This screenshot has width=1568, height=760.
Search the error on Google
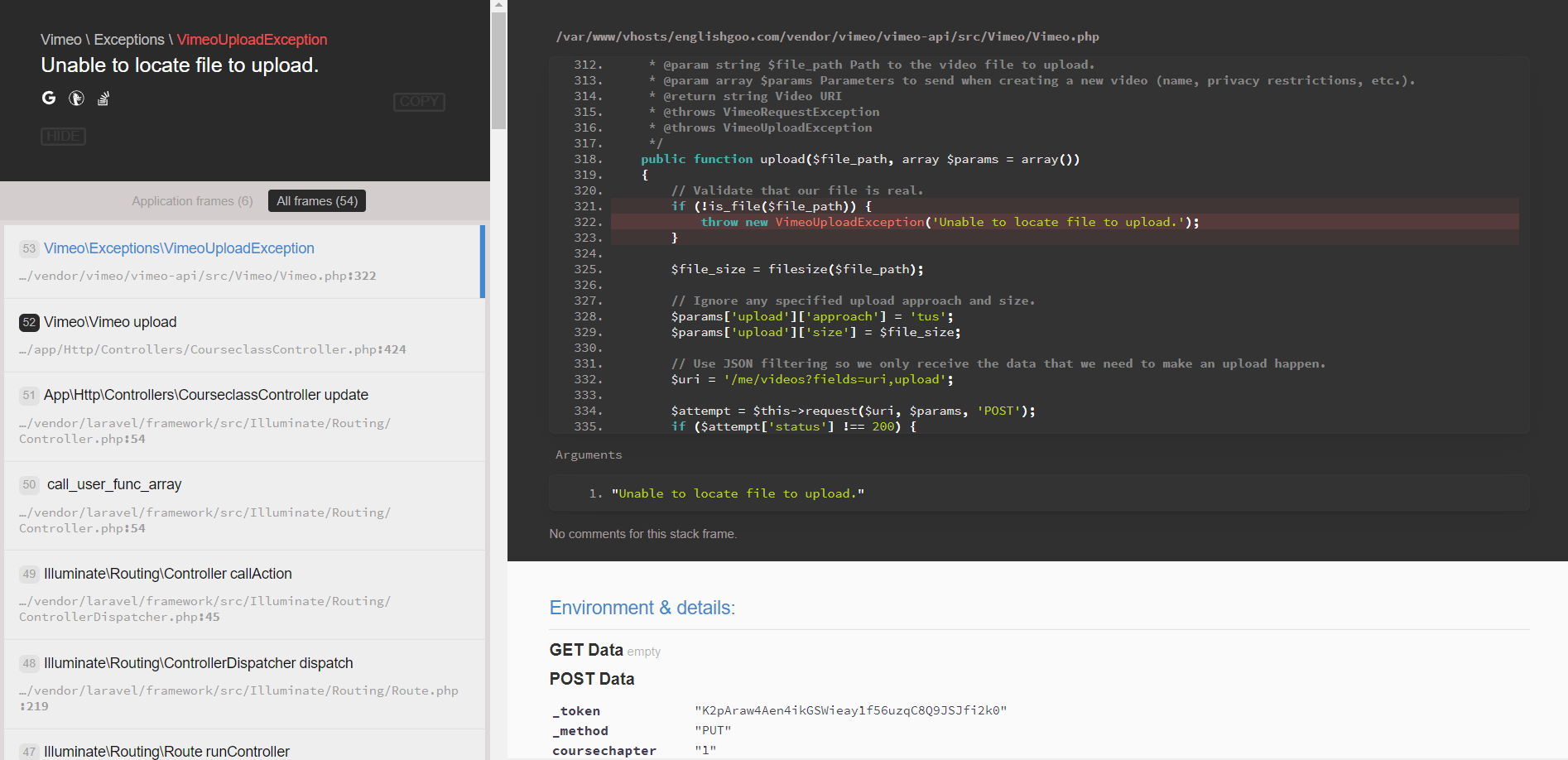(49, 98)
